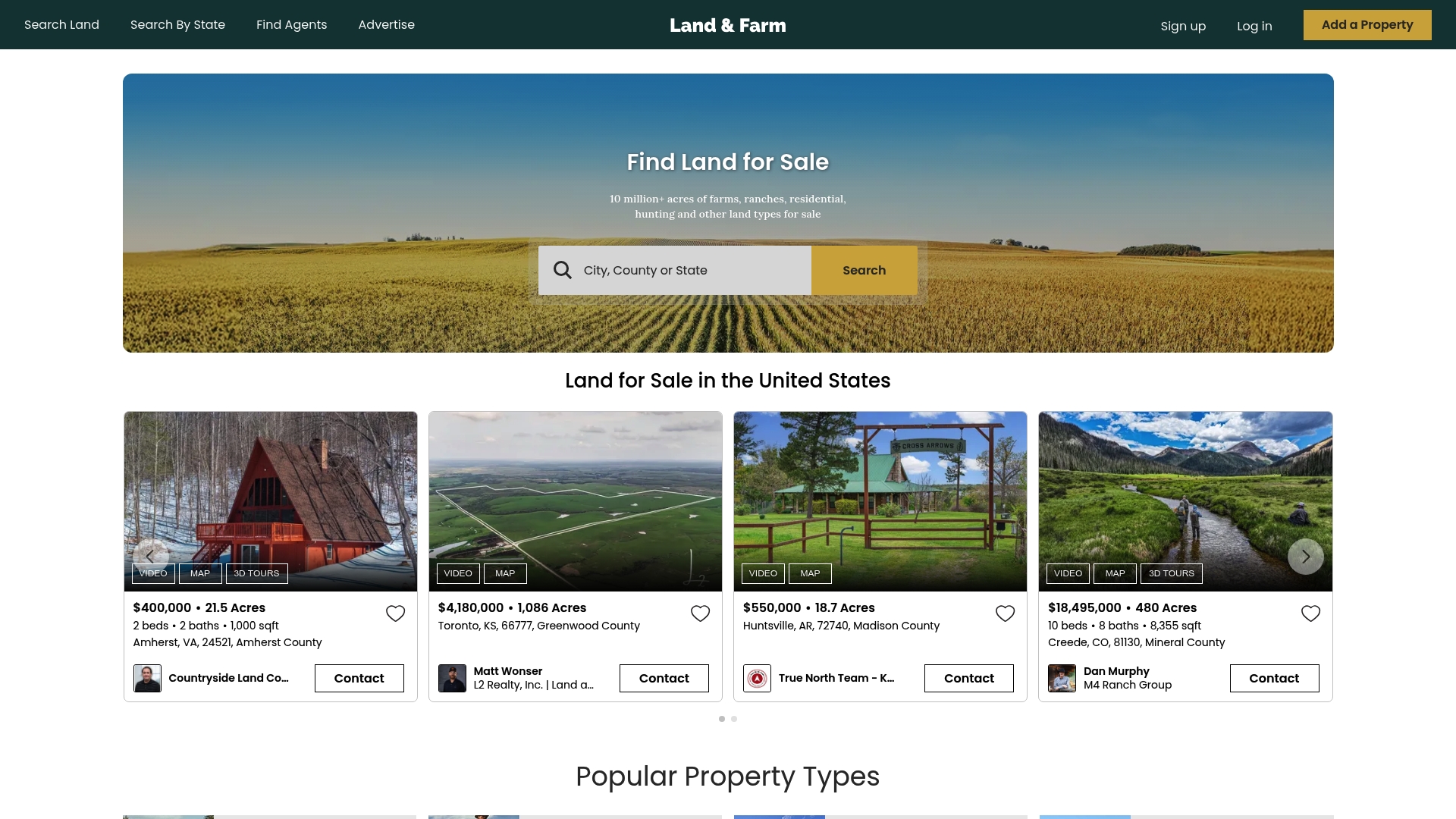Save the Huntsville AR listing with heart
This screenshot has width=1456, height=819.
point(1005,613)
